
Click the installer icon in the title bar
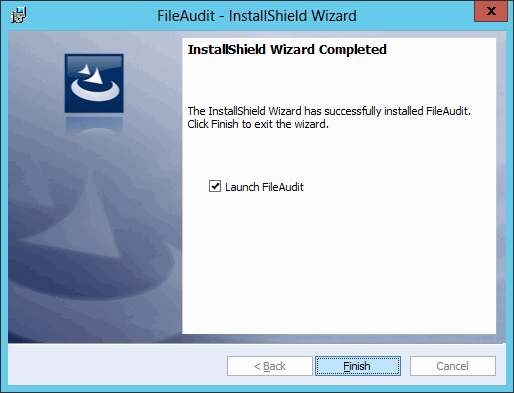click(x=18, y=15)
